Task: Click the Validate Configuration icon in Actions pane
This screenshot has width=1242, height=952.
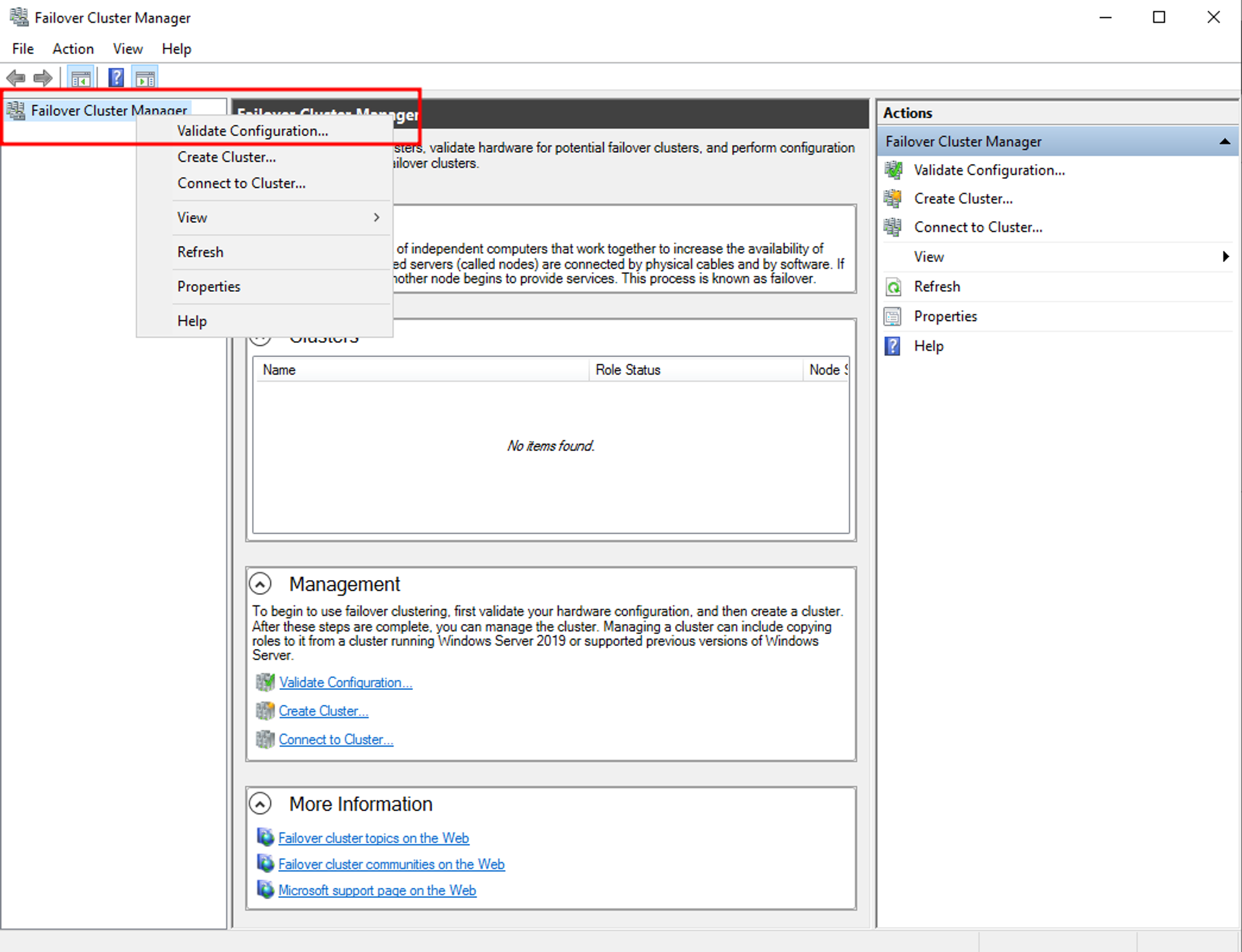Action: [x=893, y=170]
